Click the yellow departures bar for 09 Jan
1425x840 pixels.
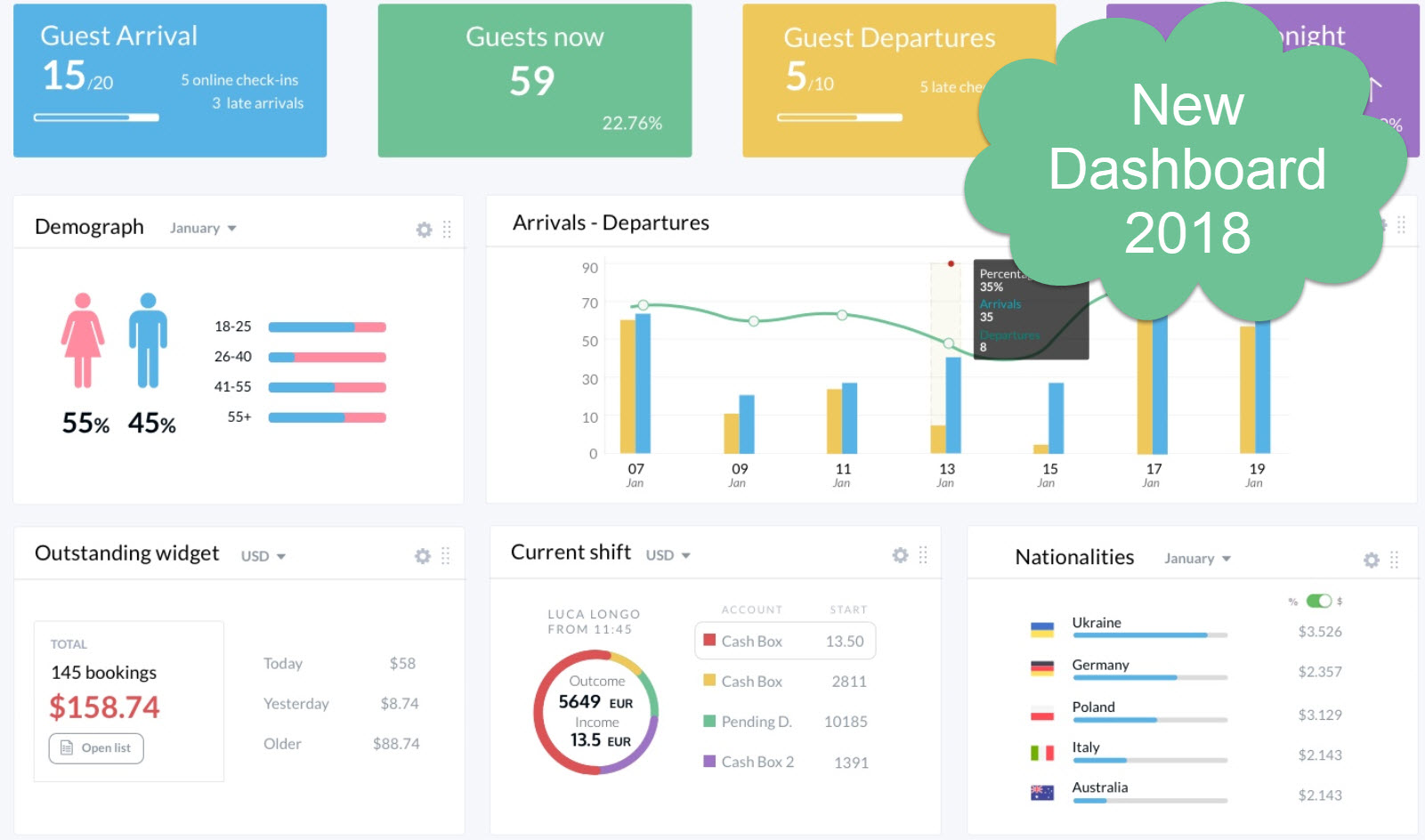[731, 433]
